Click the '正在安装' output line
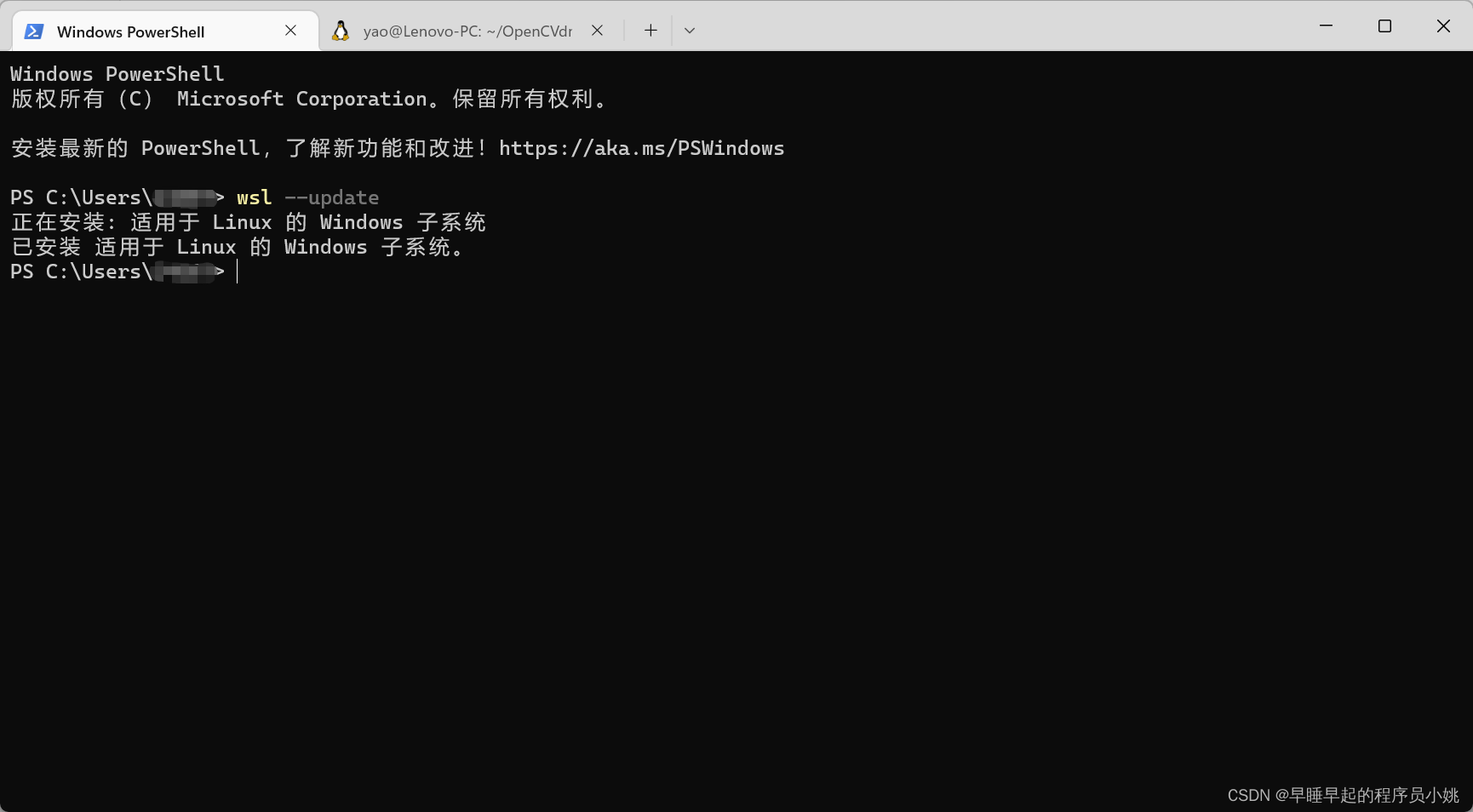1473x812 pixels. (x=249, y=222)
